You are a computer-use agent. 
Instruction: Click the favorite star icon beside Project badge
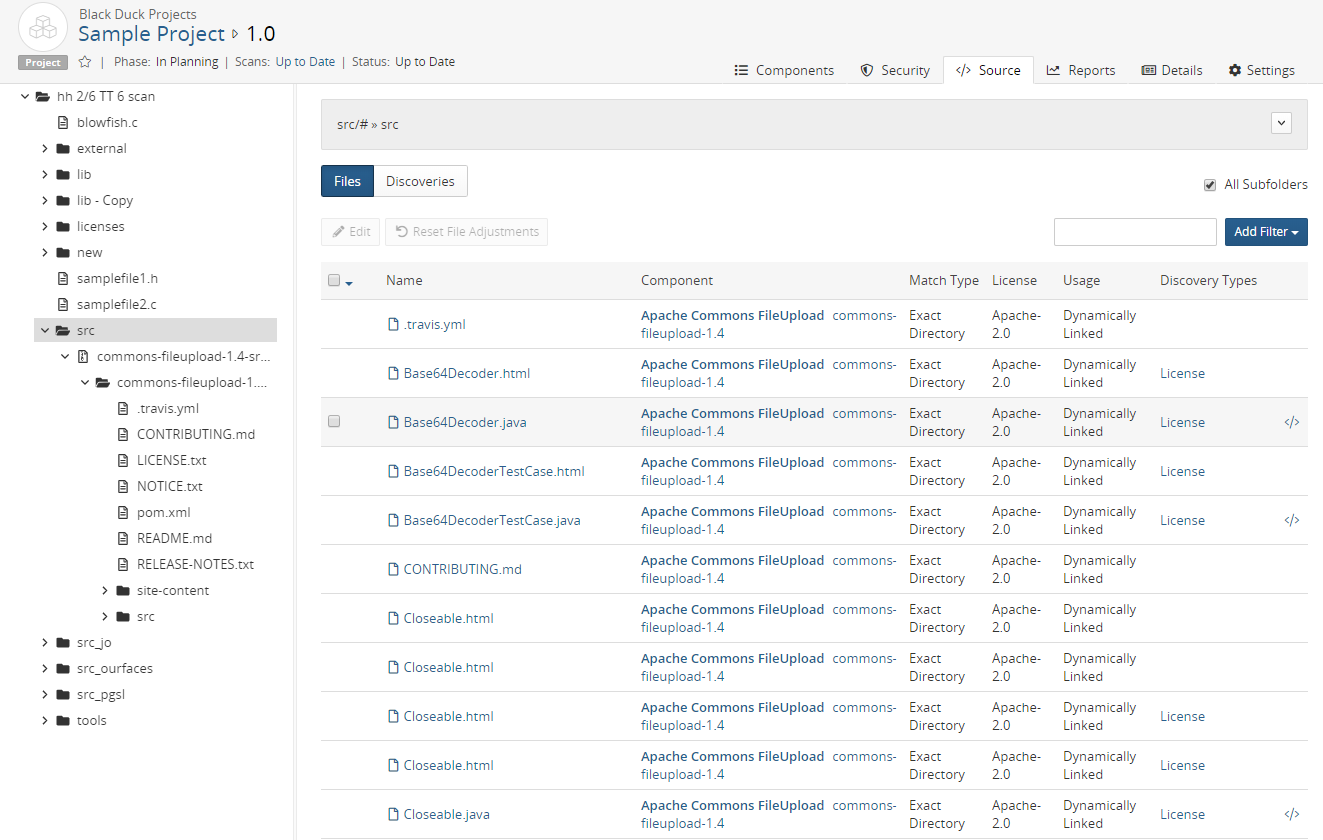[x=85, y=62]
